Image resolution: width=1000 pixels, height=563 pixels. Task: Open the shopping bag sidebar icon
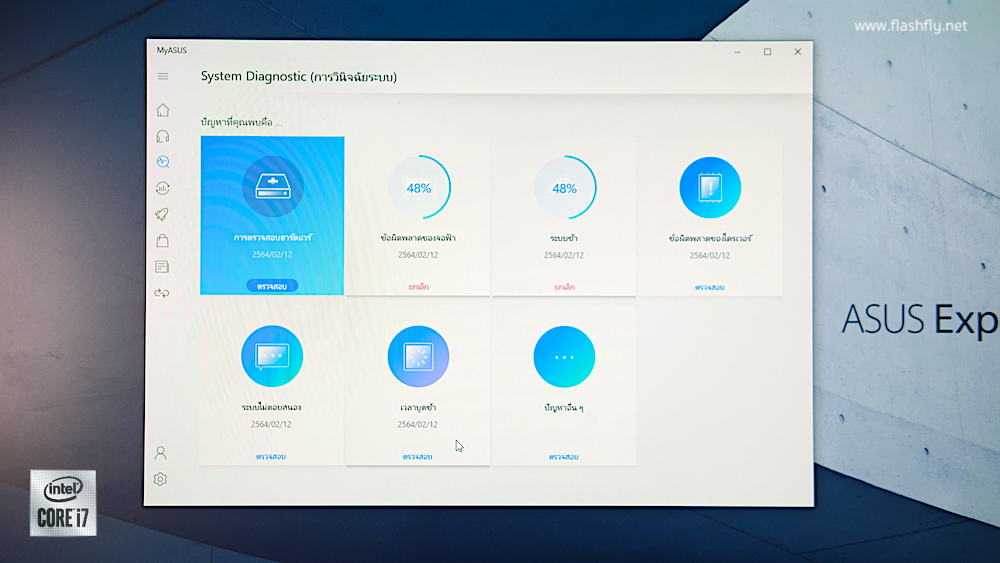coord(162,240)
